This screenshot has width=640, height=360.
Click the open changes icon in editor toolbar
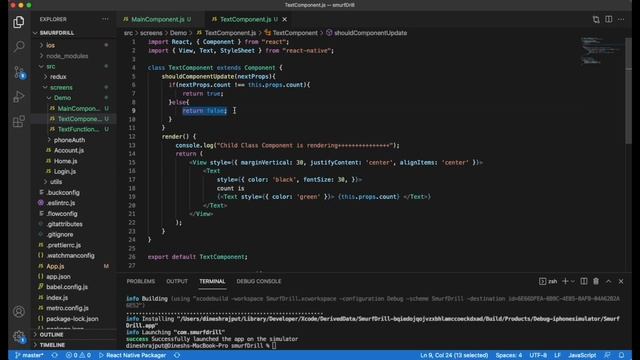coord(596,19)
